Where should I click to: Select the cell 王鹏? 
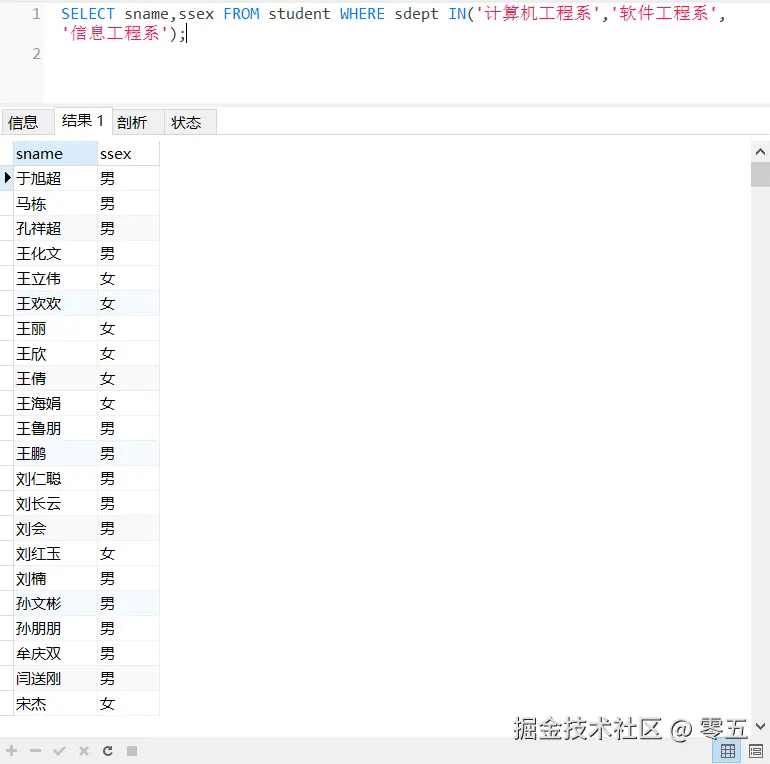[x=55, y=454]
